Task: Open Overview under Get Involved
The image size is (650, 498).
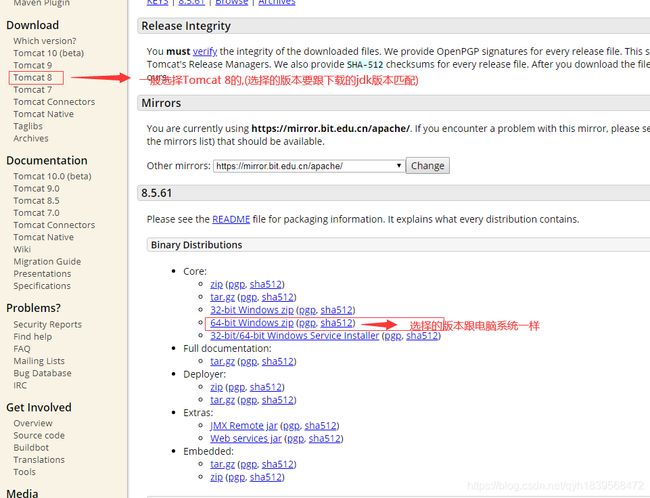Action: [33, 423]
